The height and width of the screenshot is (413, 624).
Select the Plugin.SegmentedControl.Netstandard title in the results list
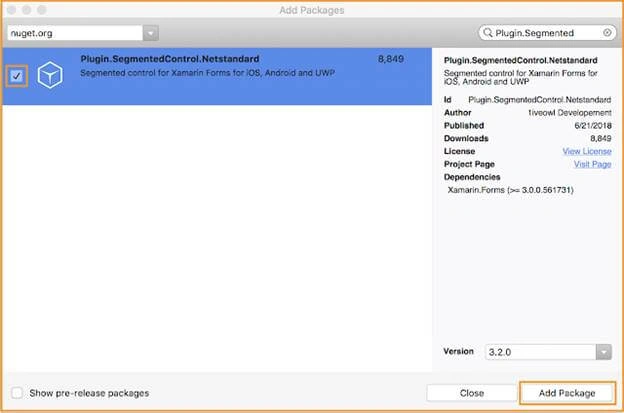click(170, 59)
